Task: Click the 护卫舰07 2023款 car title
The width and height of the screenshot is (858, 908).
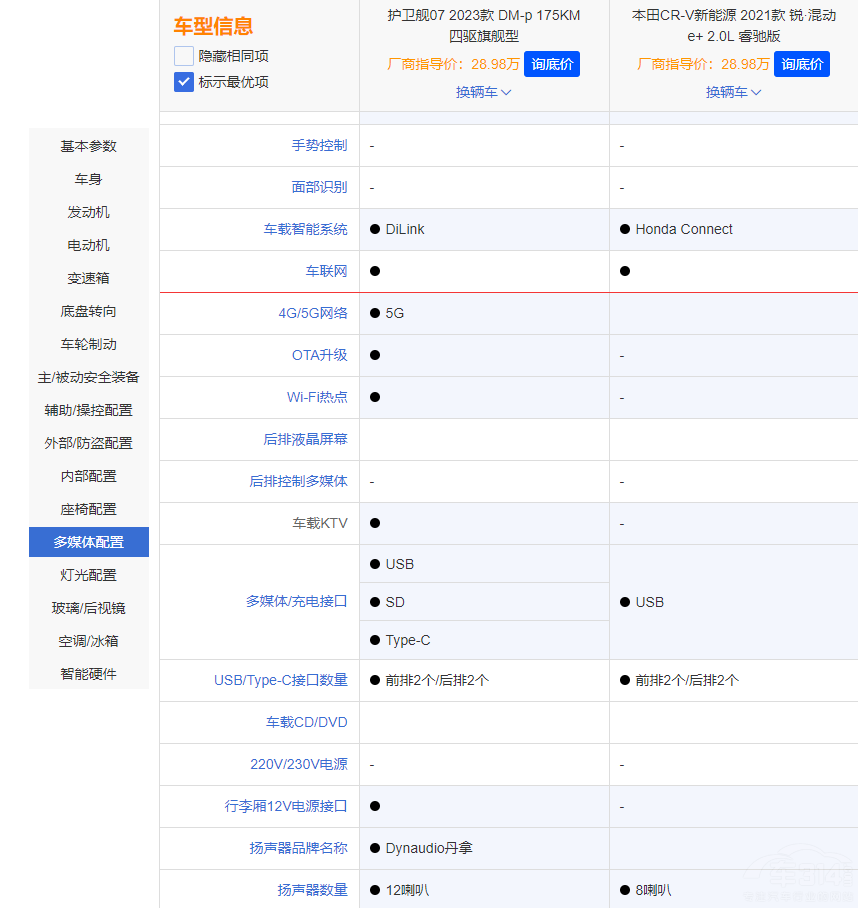Action: (x=484, y=25)
